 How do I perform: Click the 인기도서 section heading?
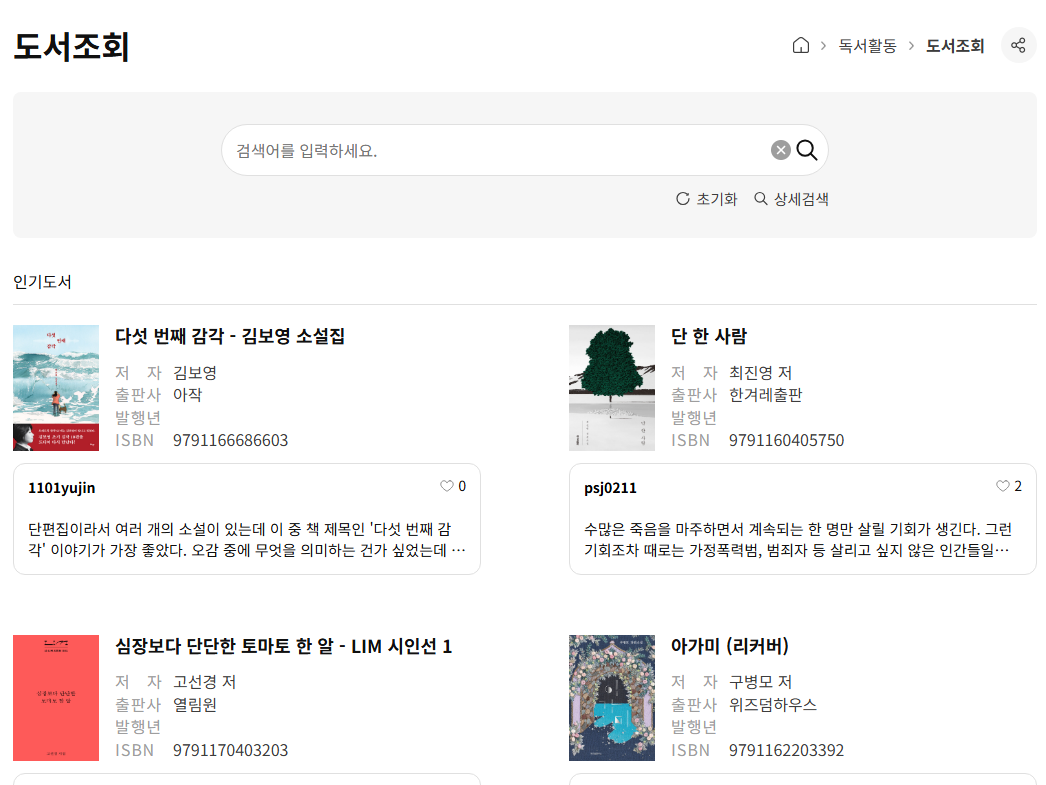point(42,281)
